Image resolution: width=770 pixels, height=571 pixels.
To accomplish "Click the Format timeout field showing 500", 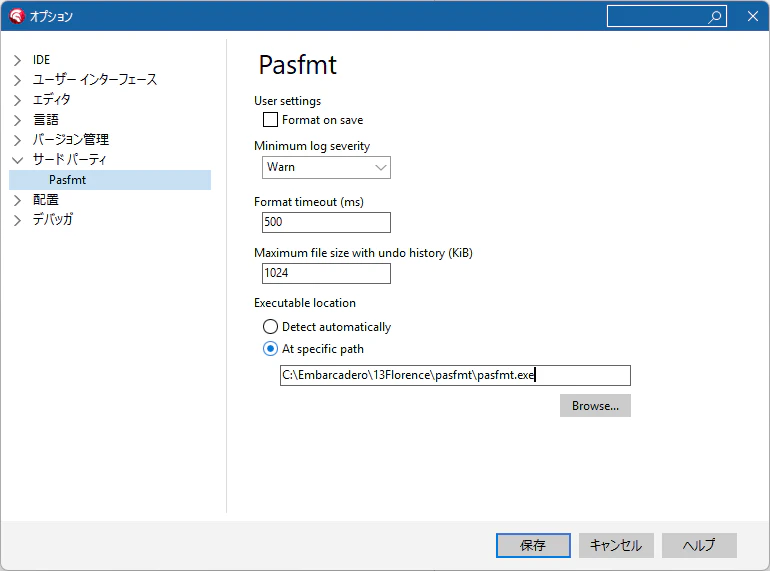I will [326, 222].
